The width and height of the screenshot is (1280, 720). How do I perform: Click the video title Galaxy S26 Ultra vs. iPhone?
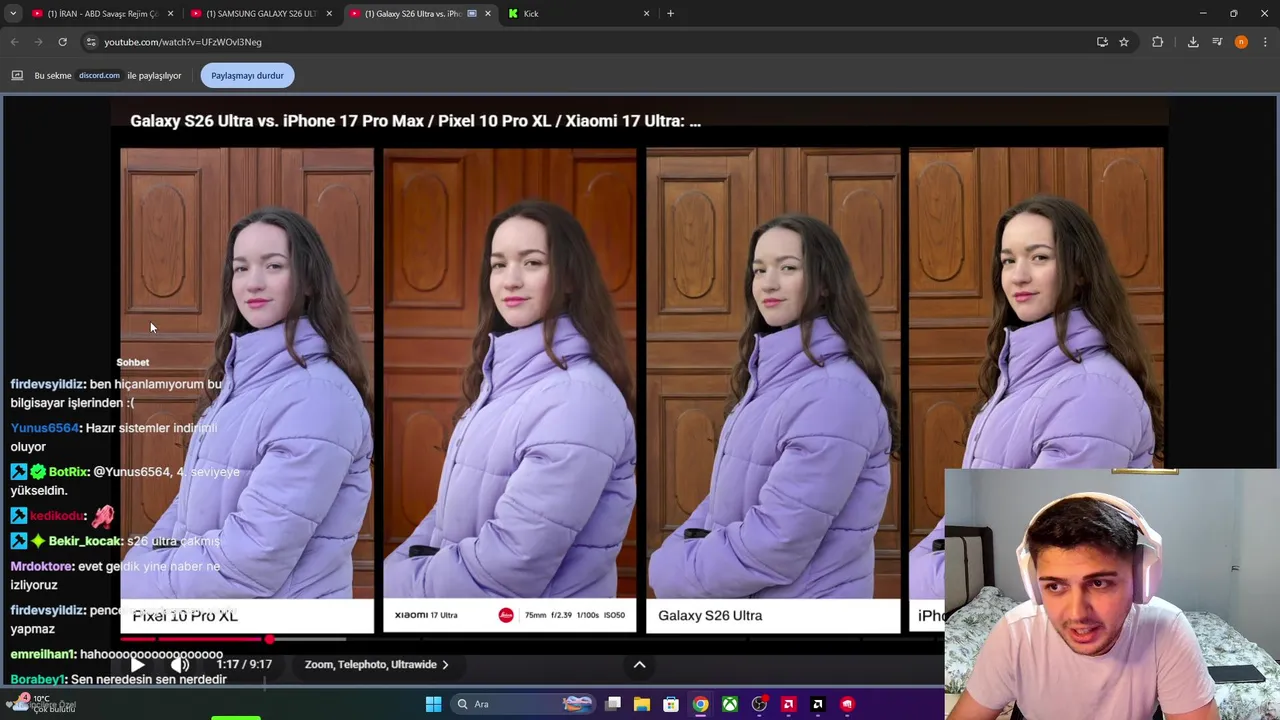tap(415, 121)
